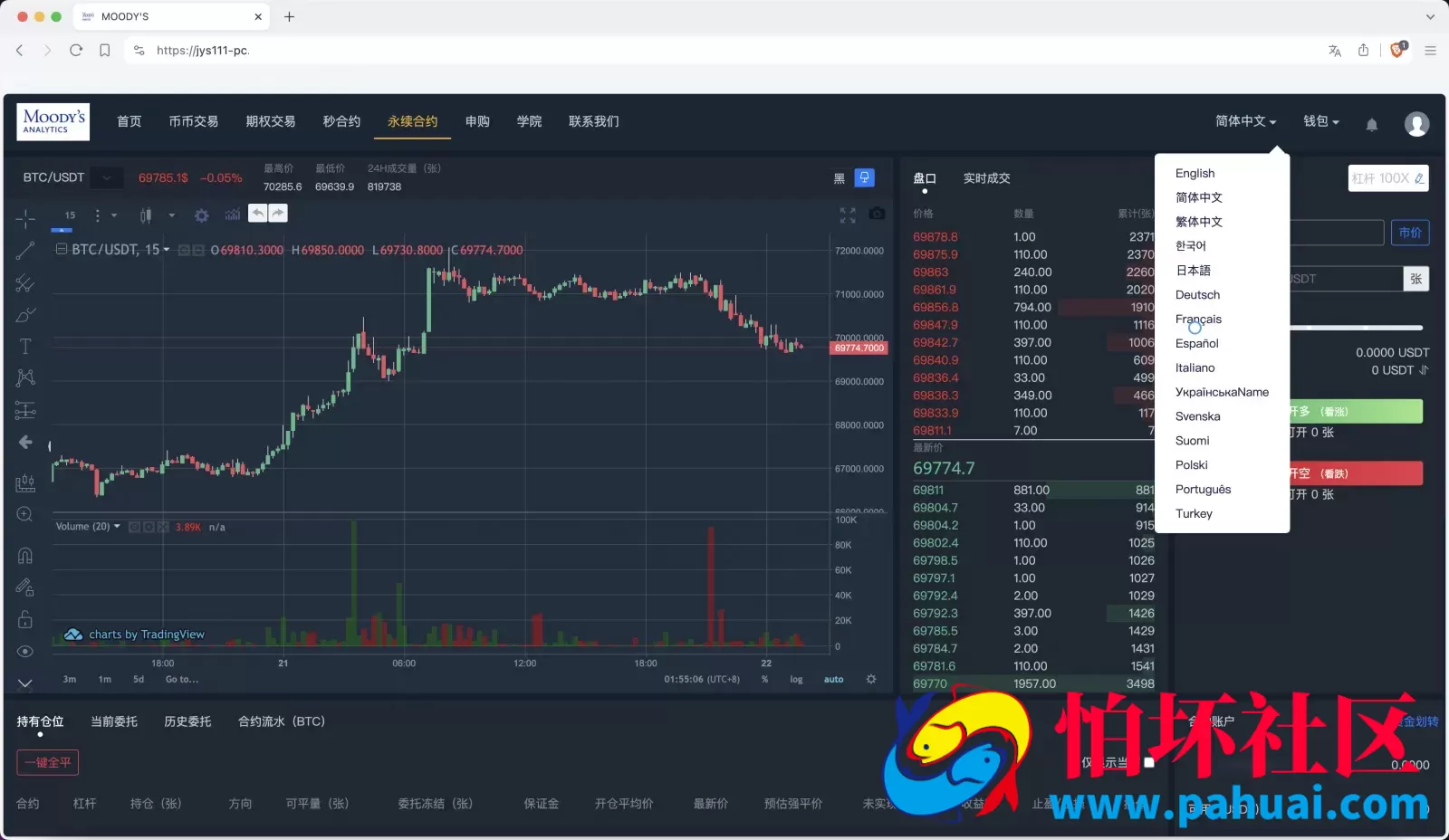The height and width of the screenshot is (840, 1449).
Task: Open the 15-minute interval selector
Action: click(x=70, y=215)
